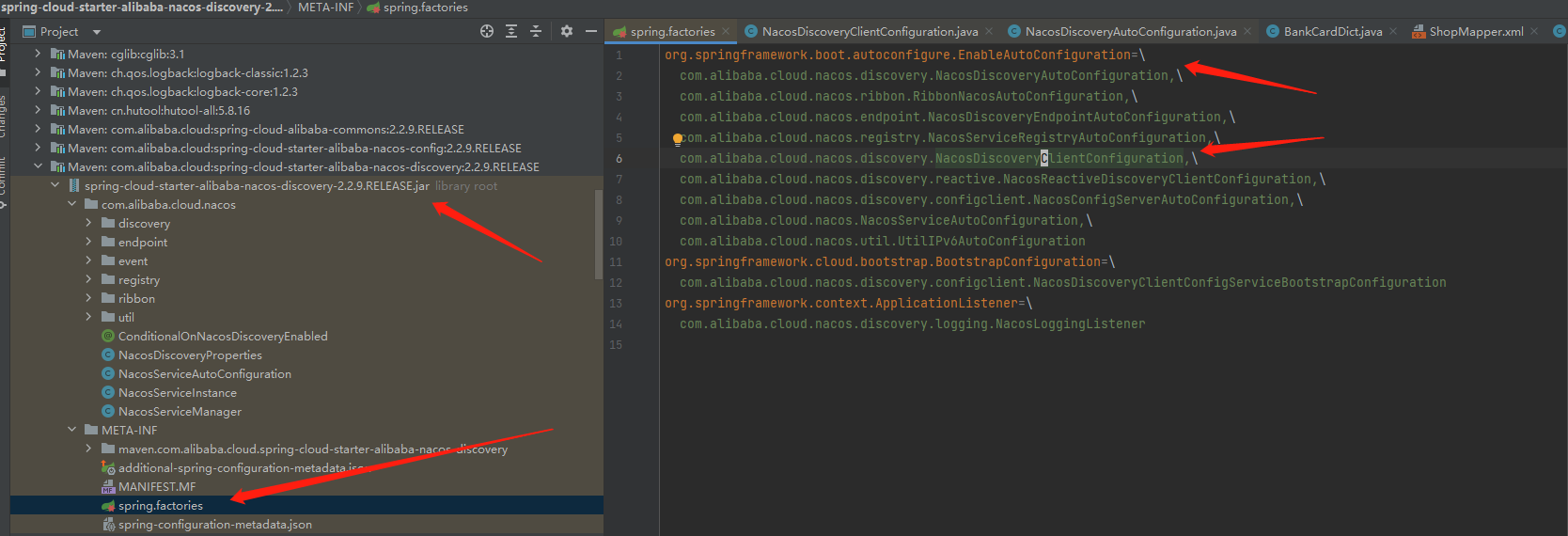Click NacosReactiveDiscoveryClientConfiguration on line 7
This screenshot has width=1568, height=536.
click(1157, 179)
